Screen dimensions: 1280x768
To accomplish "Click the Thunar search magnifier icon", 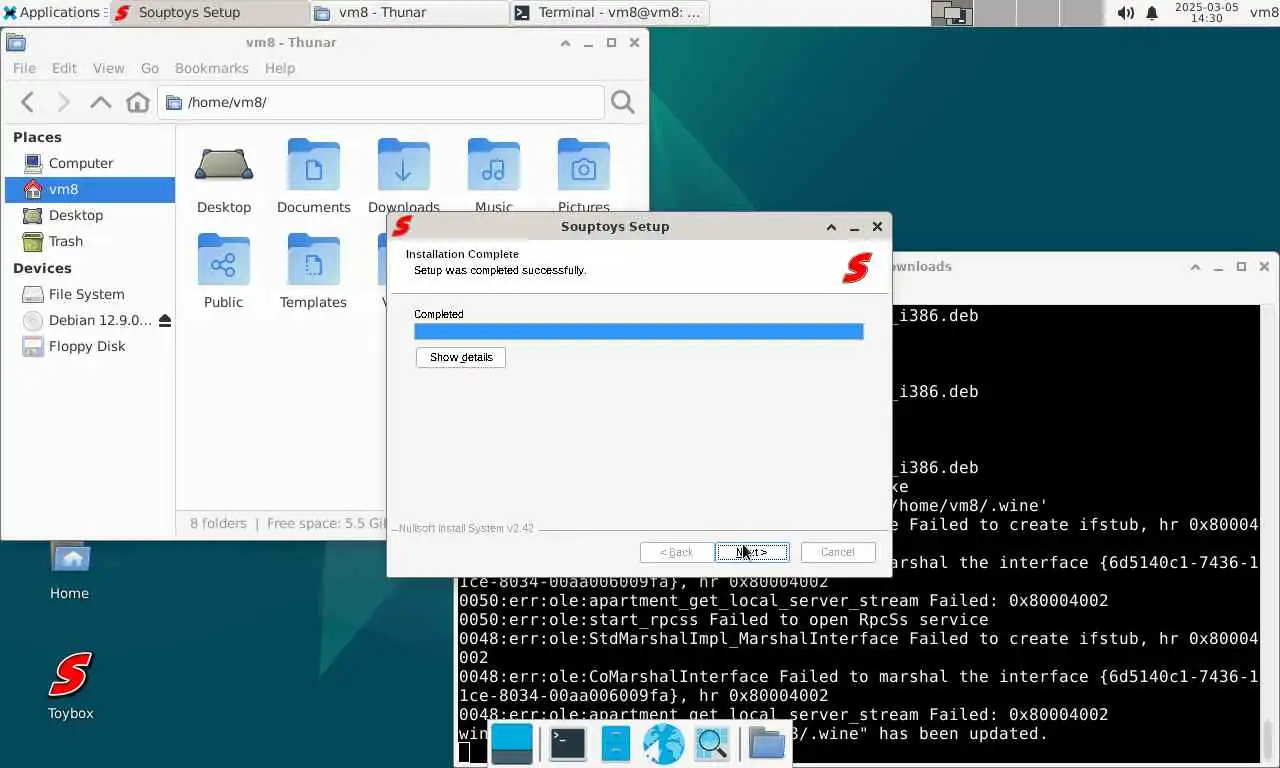I will (623, 102).
